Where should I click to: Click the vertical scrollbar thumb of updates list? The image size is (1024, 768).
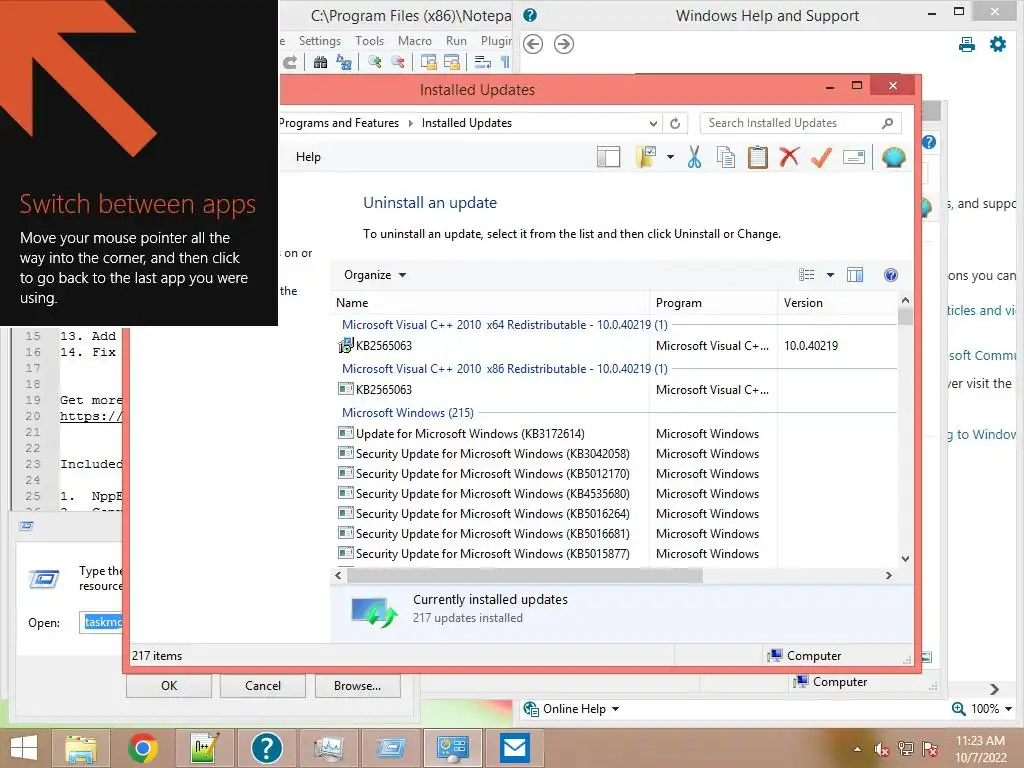(x=905, y=316)
